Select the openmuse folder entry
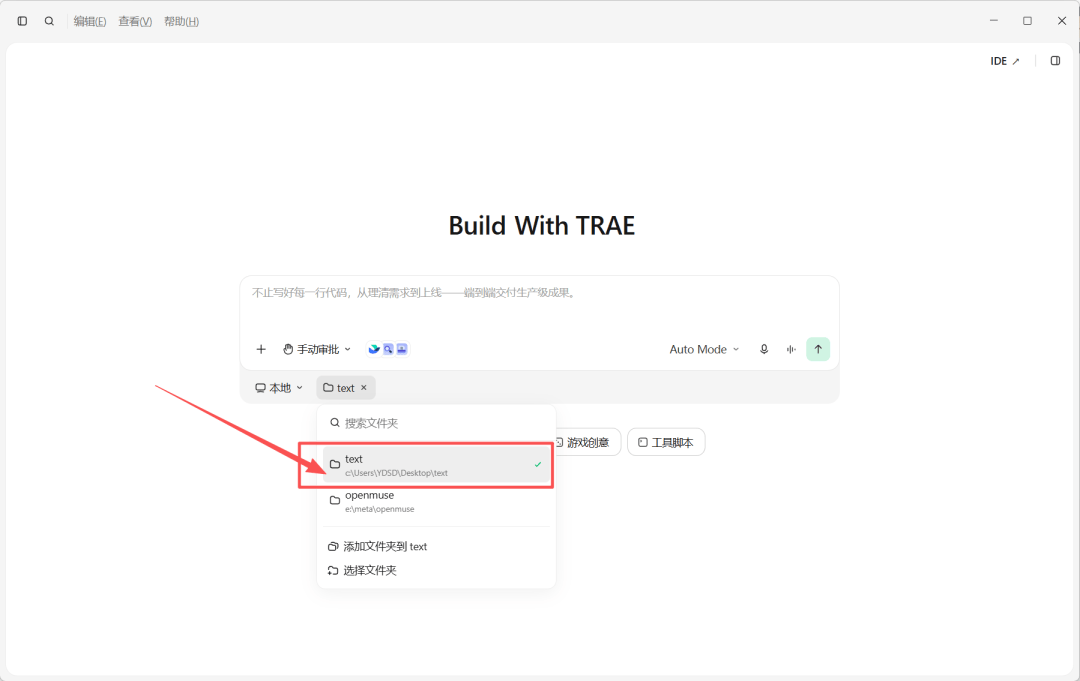Image resolution: width=1080 pixels, height=681 pixels. point(436,501)
